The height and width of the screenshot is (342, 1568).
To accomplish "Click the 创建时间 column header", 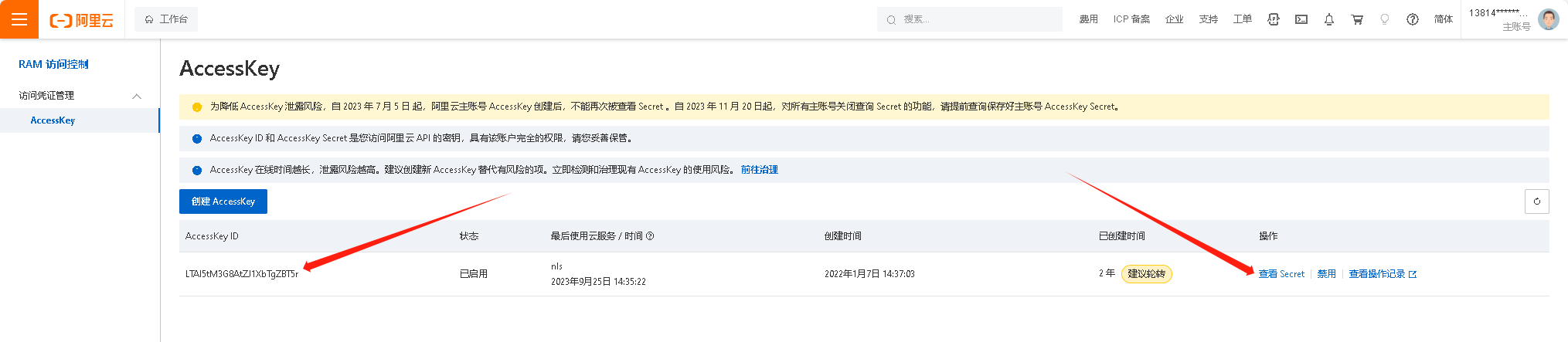I will pos(842,236).
